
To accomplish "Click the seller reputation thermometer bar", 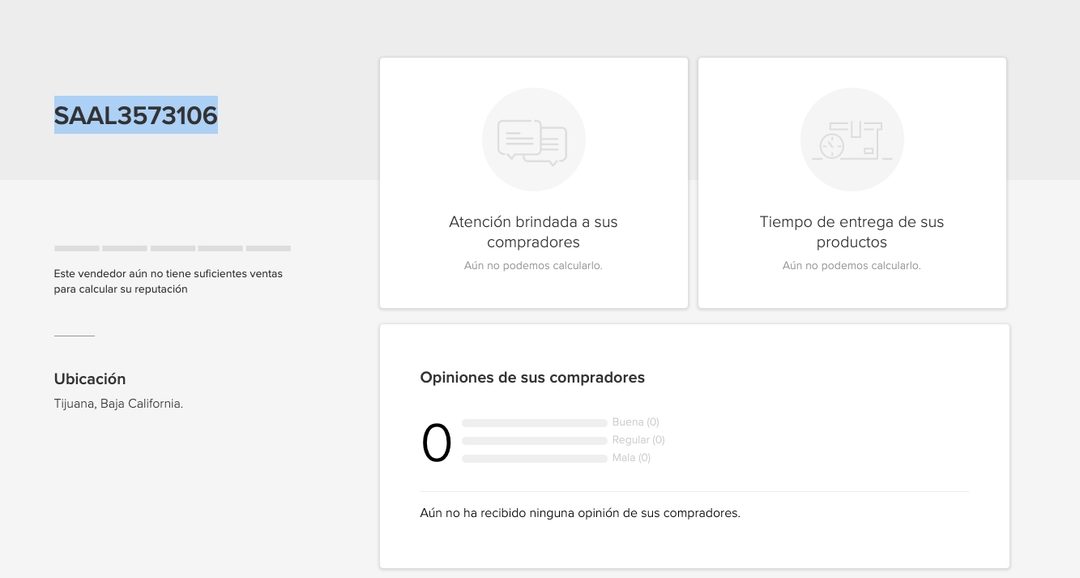I will point(172,248).
